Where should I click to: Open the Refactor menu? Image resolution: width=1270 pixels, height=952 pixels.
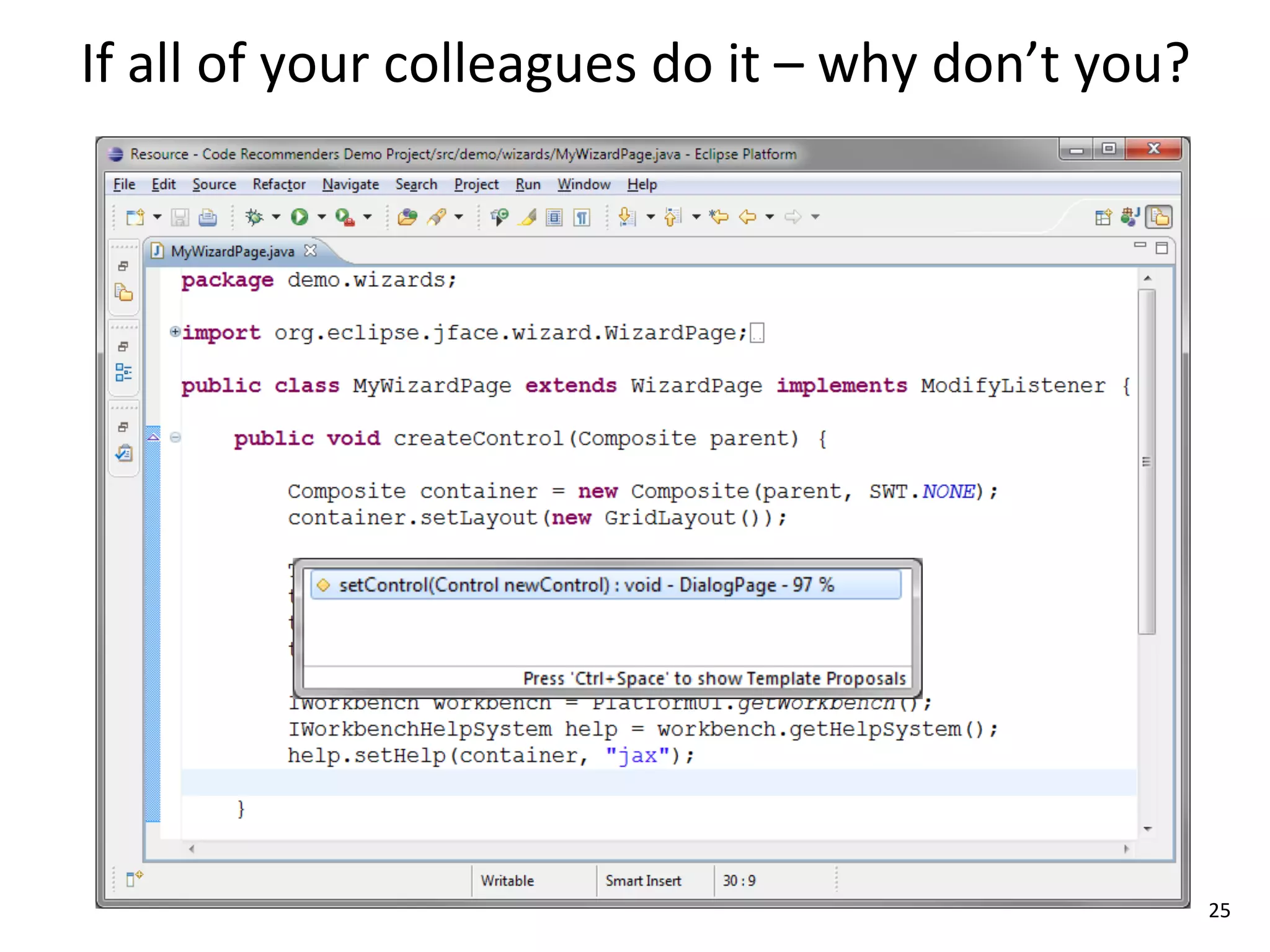[x=279, y=185]
